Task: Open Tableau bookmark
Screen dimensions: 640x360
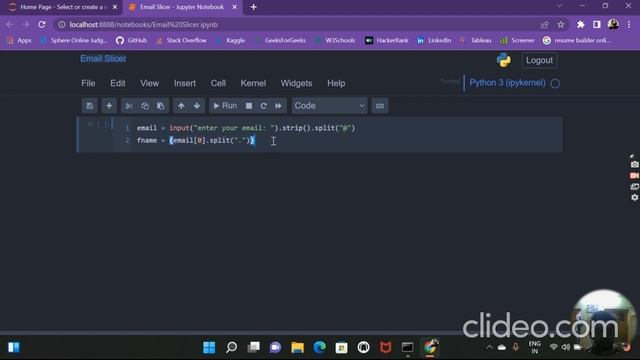Action: [476, 40]
